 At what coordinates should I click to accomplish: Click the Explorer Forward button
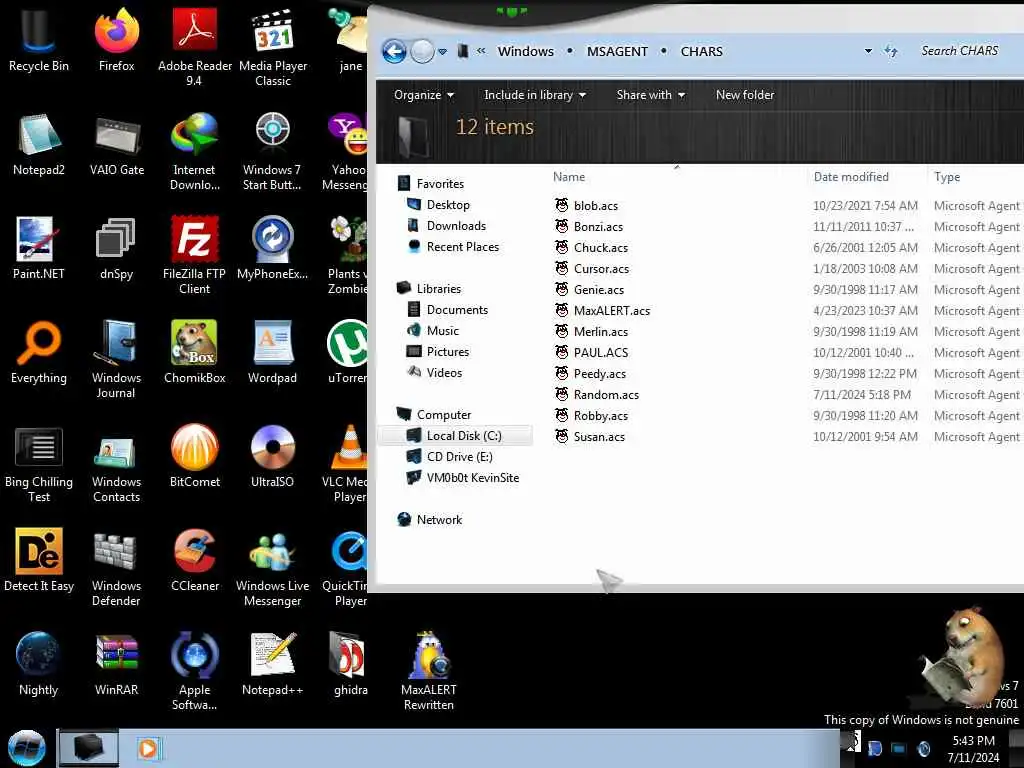coord(422,51)
